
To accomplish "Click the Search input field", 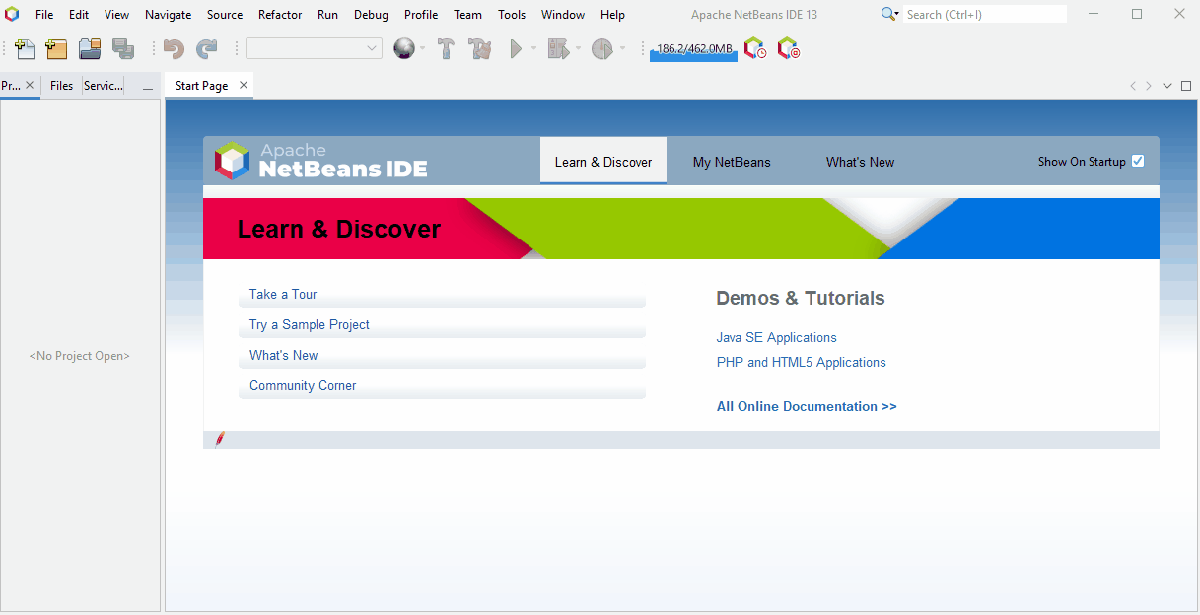I will pyautogui.click(x=985, y=15).
